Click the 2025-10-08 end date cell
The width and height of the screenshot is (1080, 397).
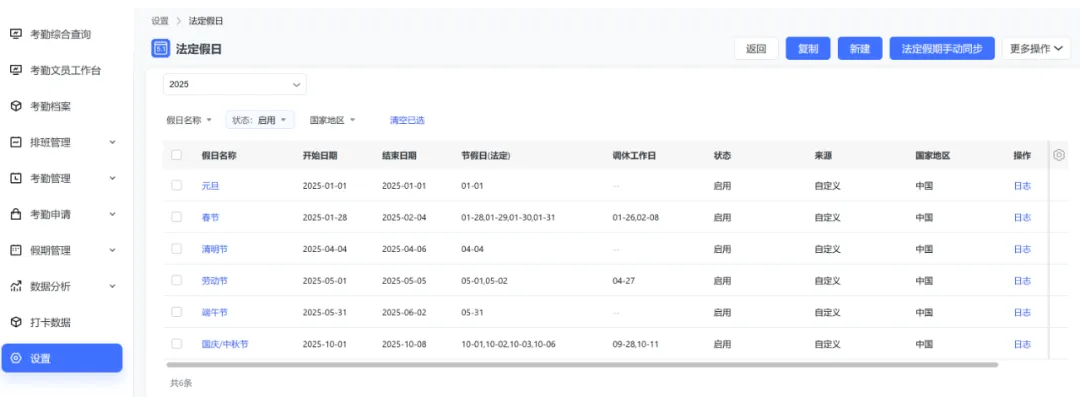click(x=404, y=345)
